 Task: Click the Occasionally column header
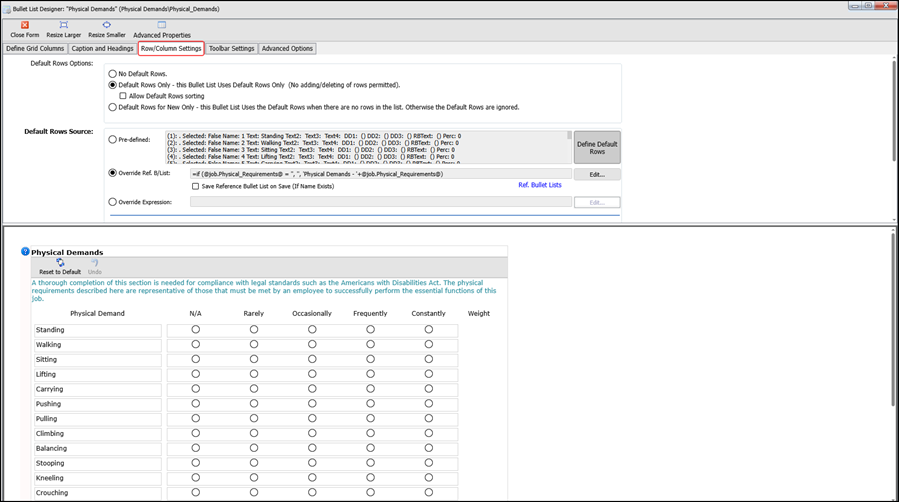(312, 314)
